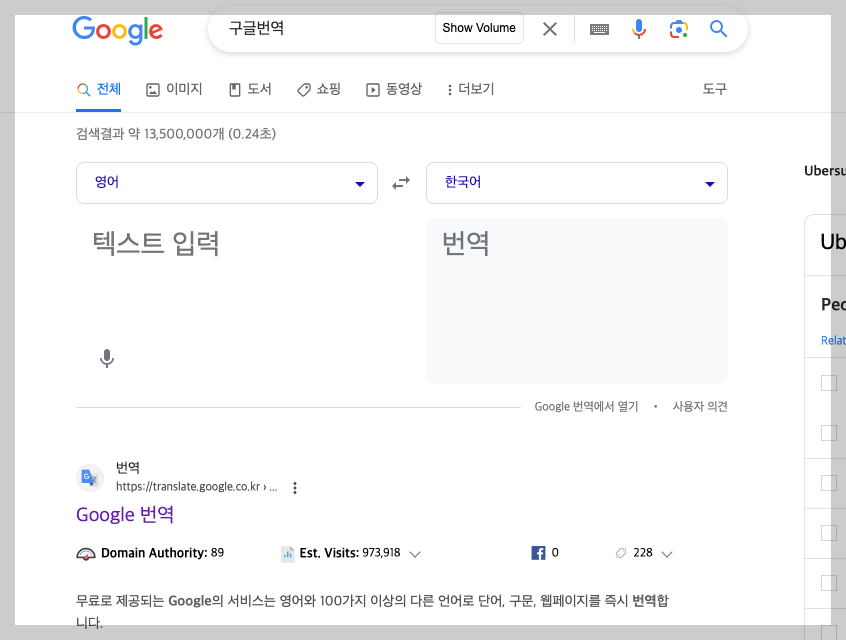Click the Google logo
The image size is (846, 640).
coord(118,30)
